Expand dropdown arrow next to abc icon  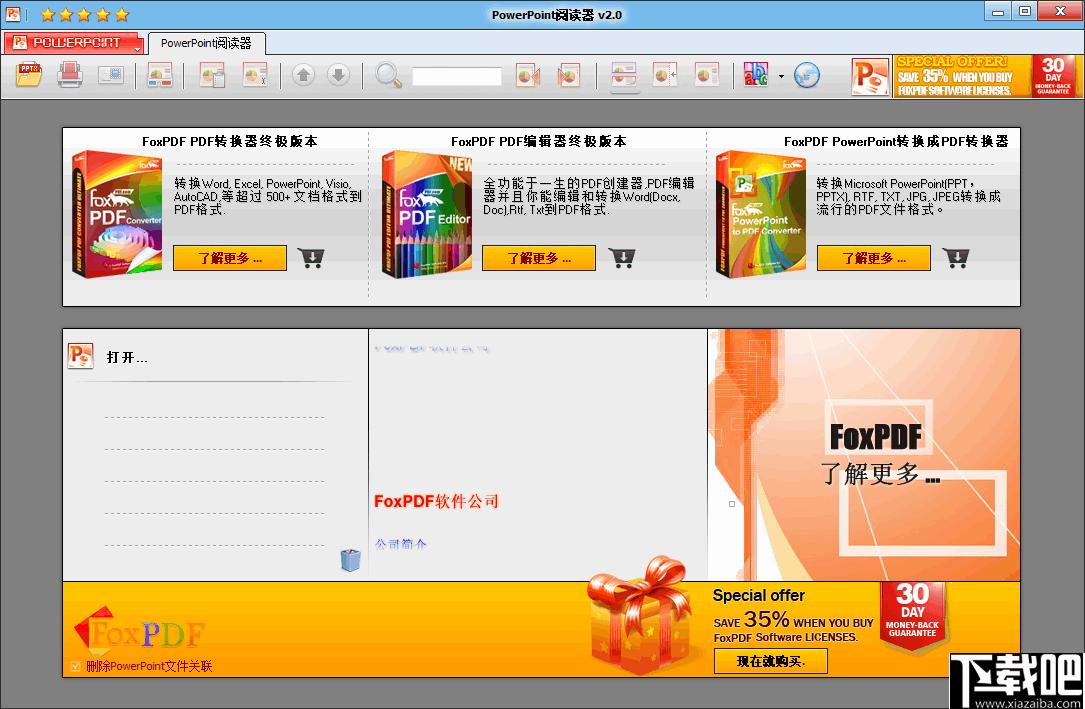781,76
